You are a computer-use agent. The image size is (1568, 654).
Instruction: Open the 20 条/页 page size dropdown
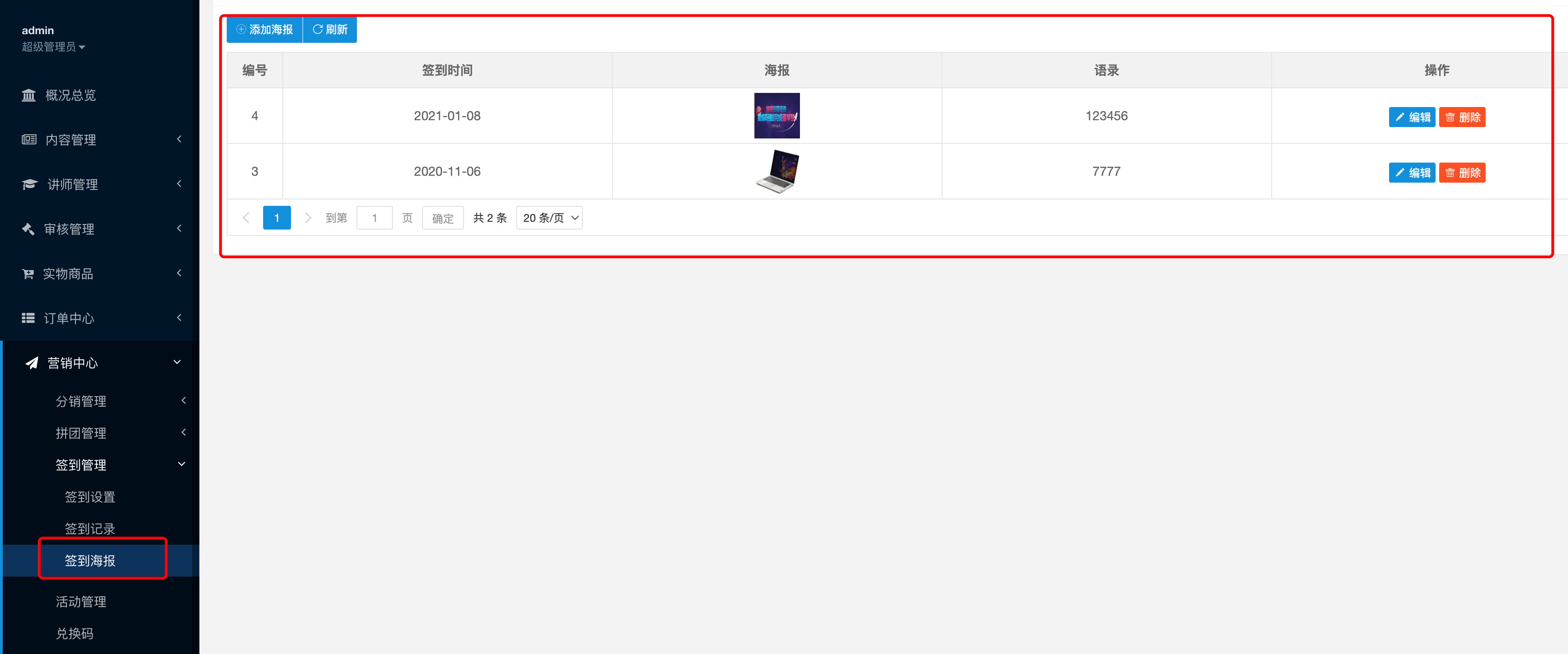[549, 217]
